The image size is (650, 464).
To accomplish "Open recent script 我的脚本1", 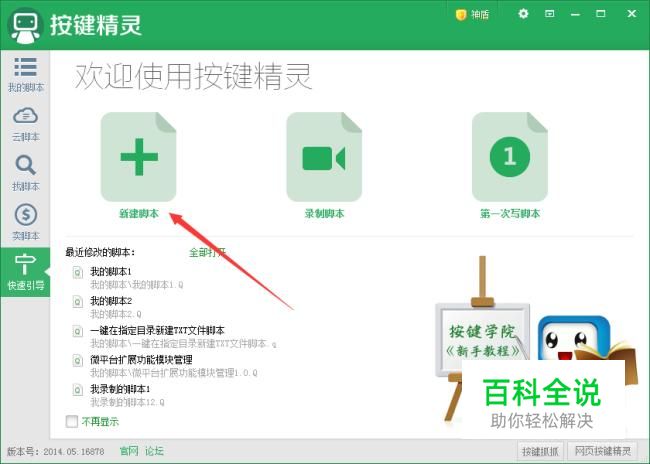I will [111, 272].
